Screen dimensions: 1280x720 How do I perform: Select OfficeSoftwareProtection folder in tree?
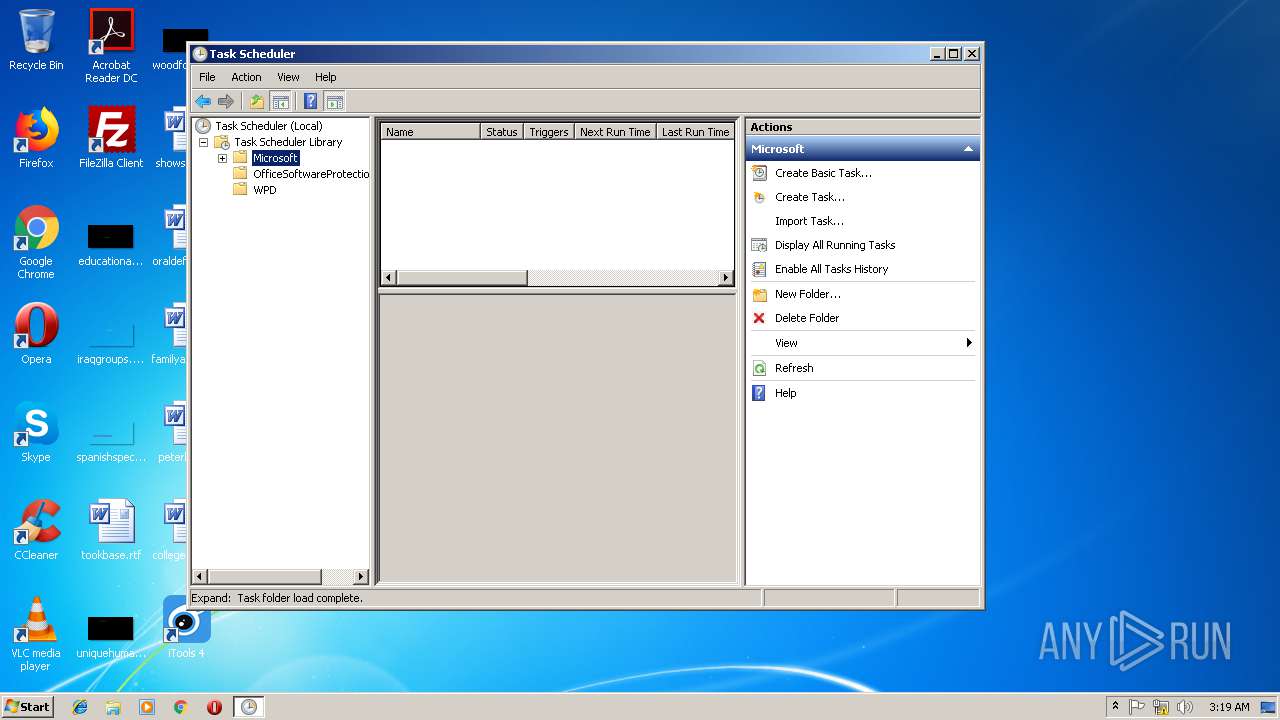(311, 174)
